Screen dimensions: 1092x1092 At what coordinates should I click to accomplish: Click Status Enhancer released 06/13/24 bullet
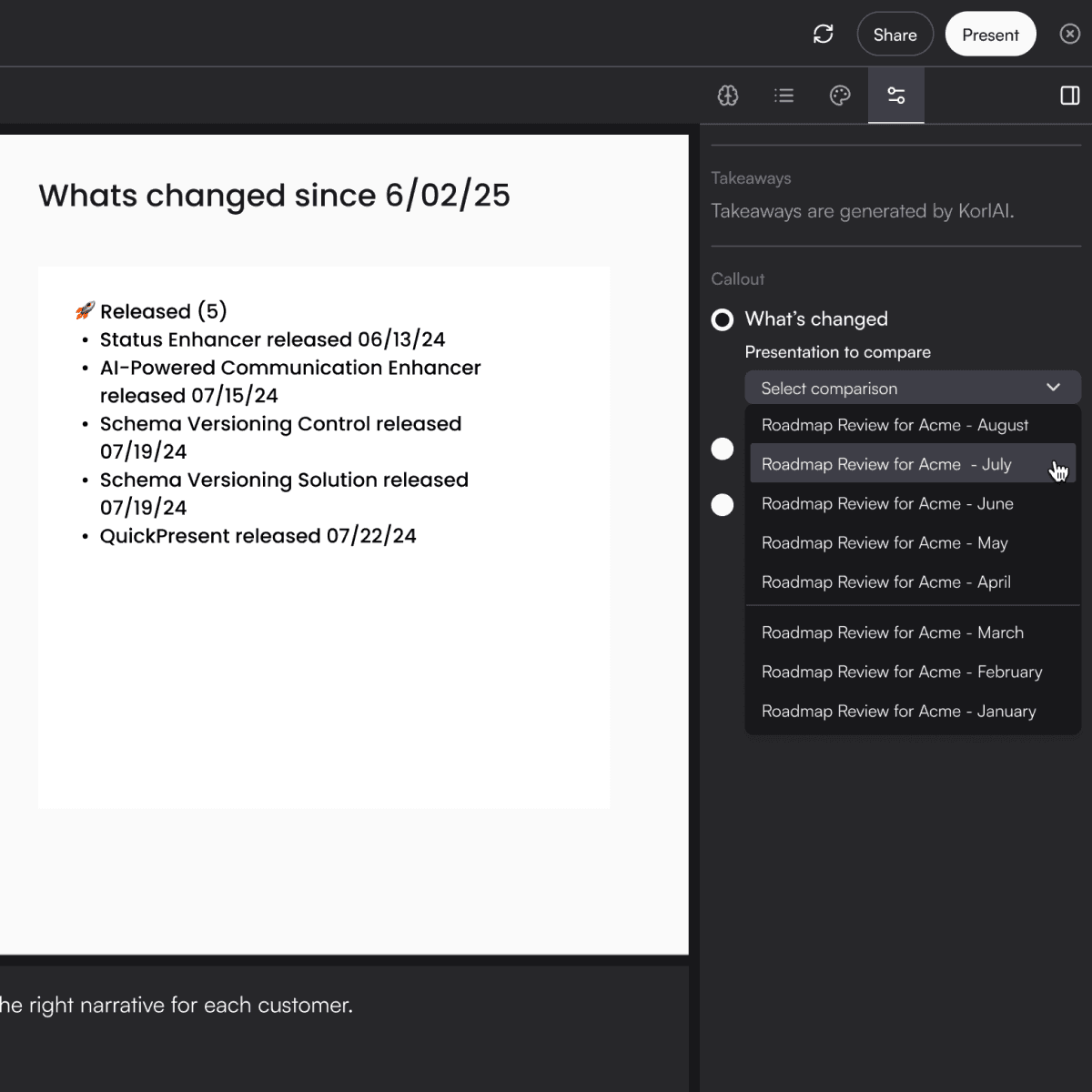click(x=272, y=339)
